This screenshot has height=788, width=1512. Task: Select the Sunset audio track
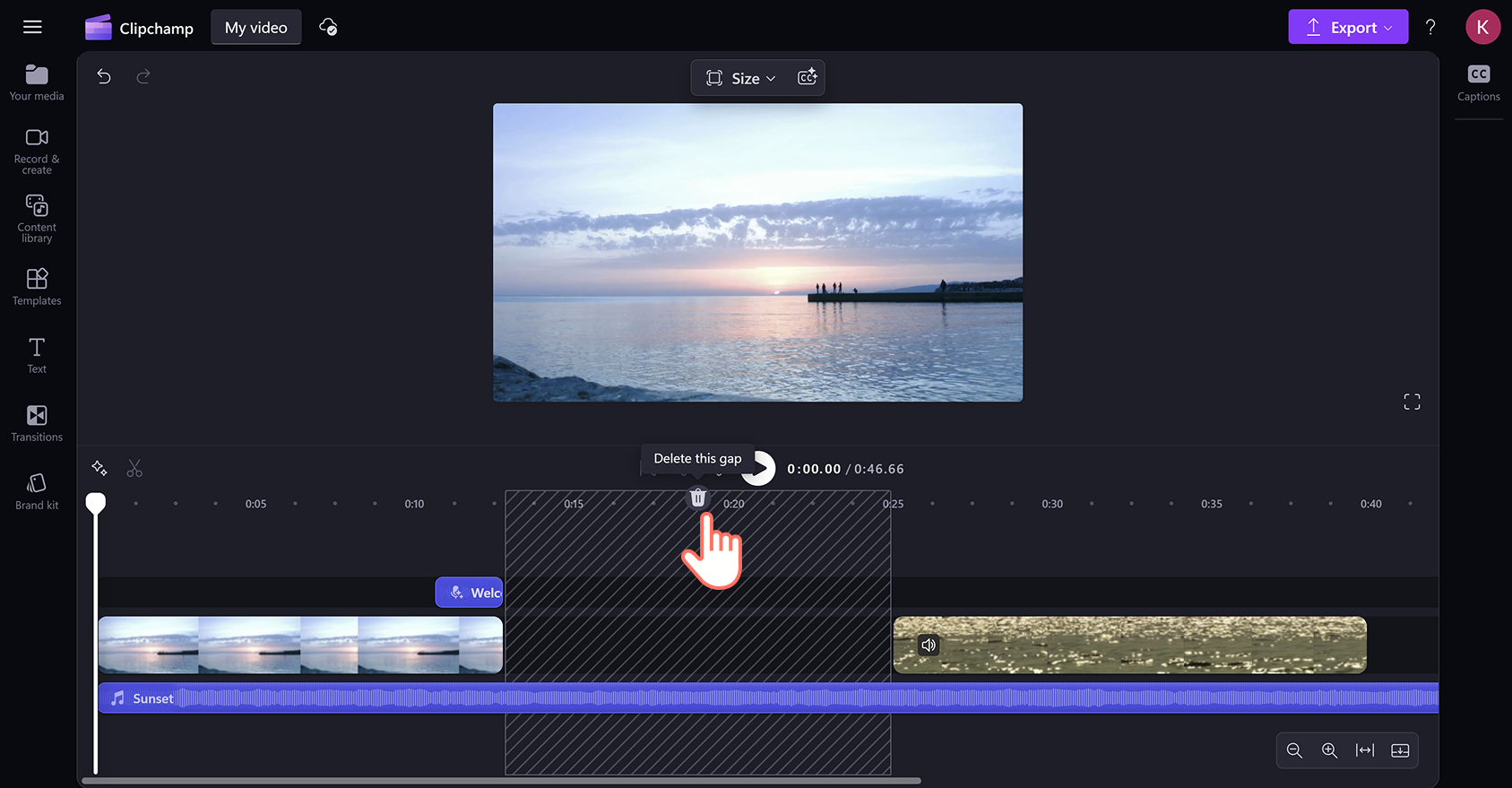pyautogui.click(x=768, y=698)
